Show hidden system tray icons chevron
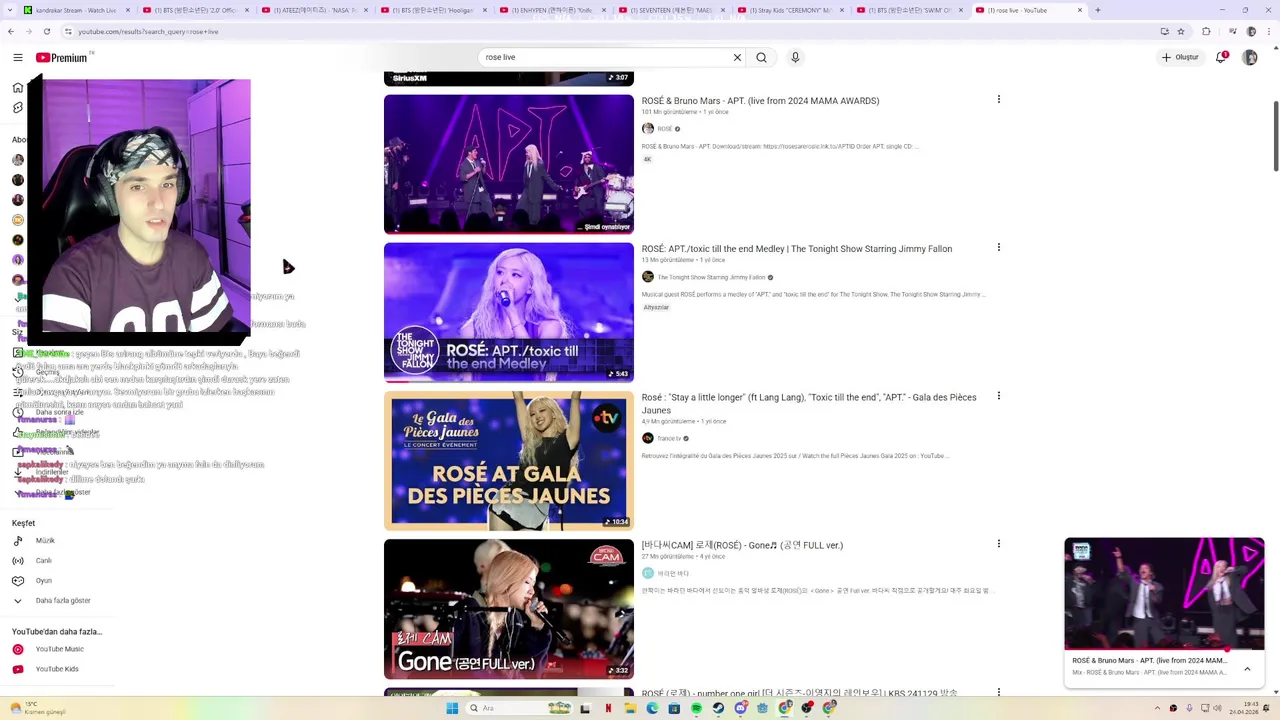The height and width of the screenshot is (720, 1280). click(x=1157, y=708)
